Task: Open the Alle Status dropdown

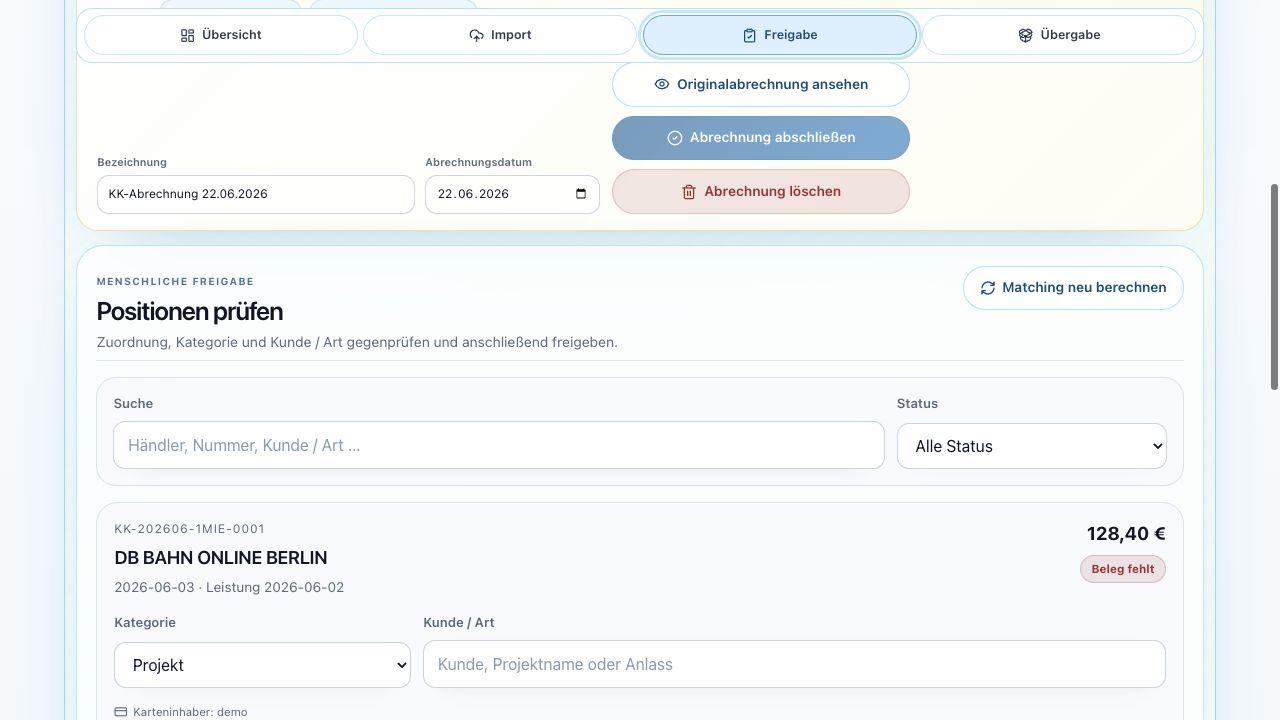Action: (x=1032, y=446)
